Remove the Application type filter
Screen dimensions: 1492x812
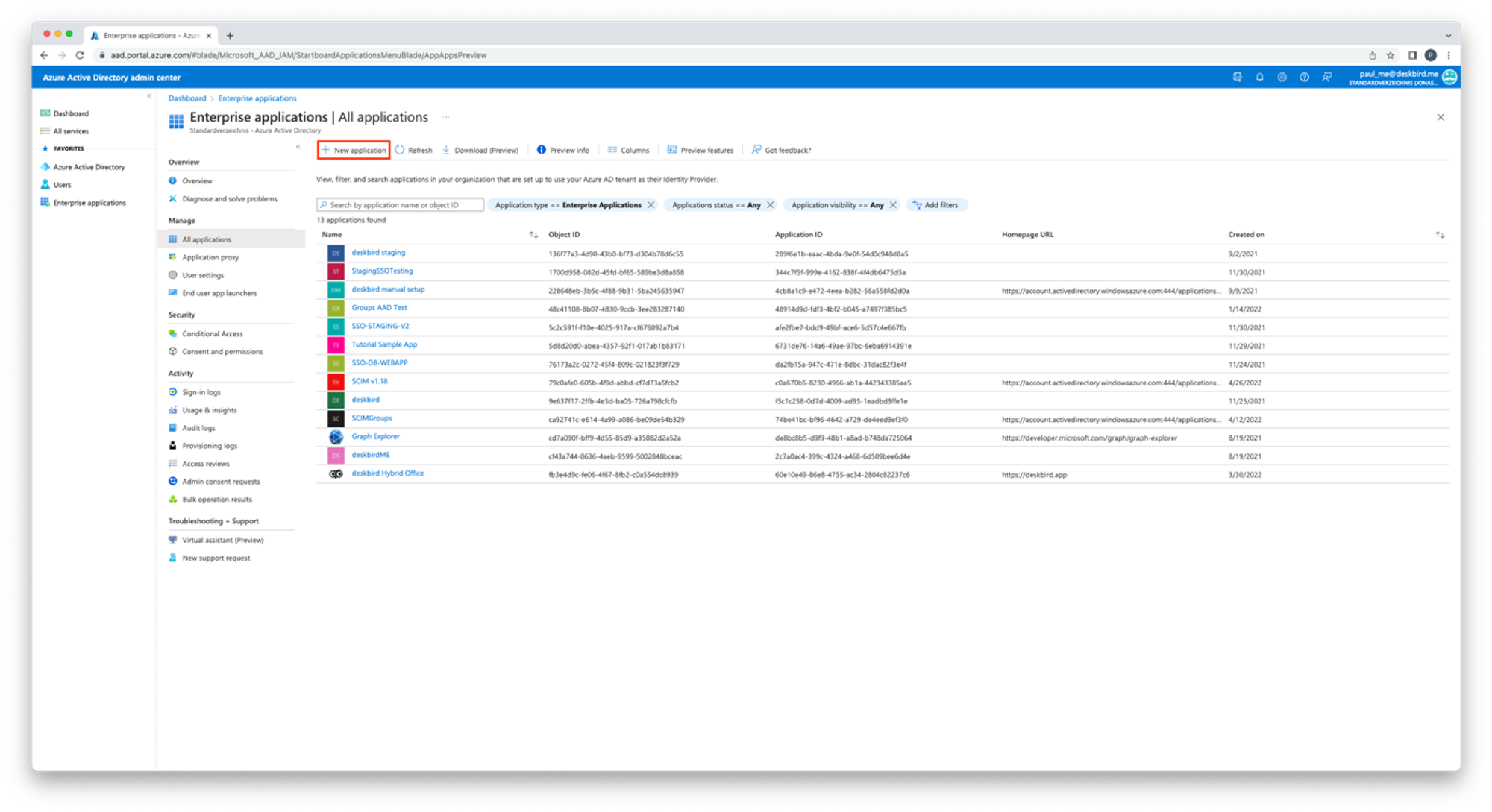pos(651,205)
